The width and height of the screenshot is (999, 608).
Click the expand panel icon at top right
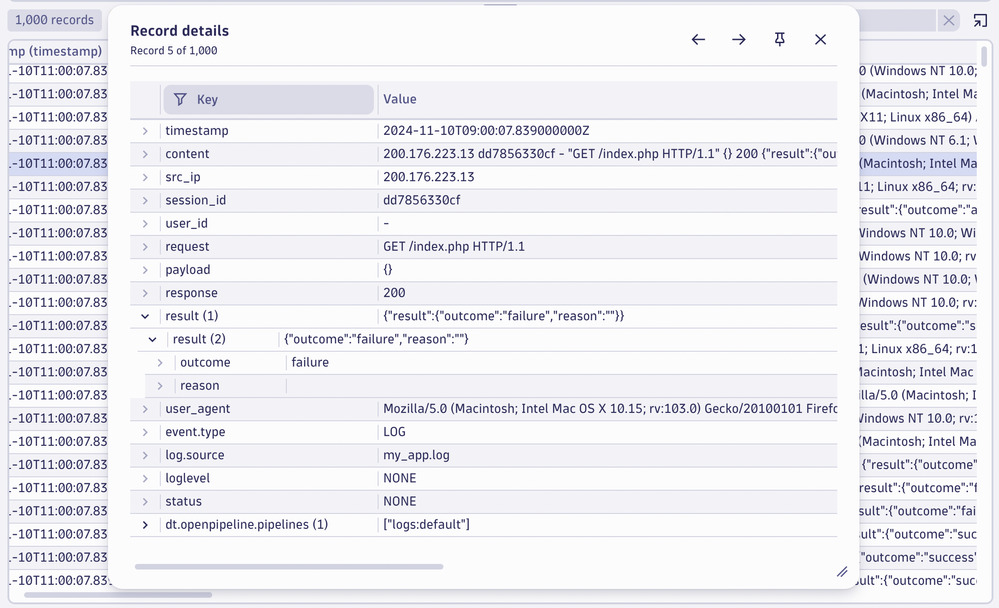tap(980, 20)
